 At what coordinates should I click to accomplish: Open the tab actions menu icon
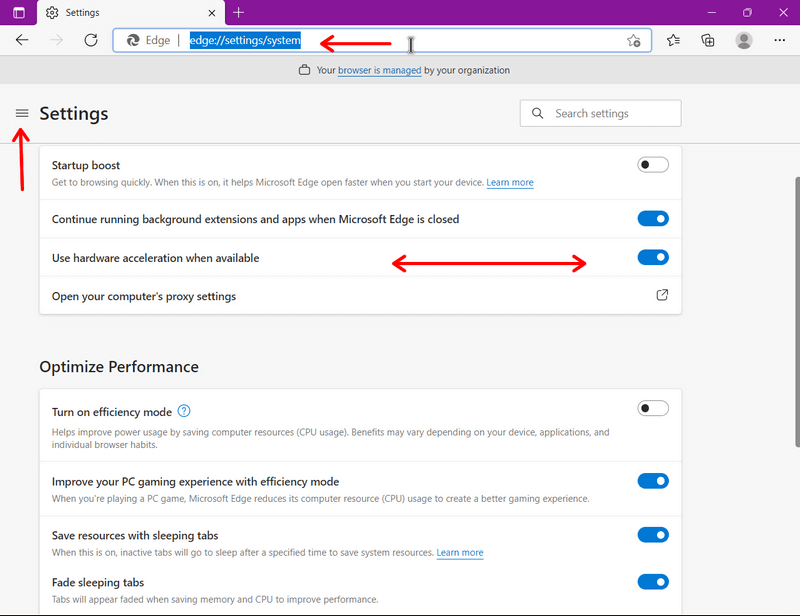point(19,13)
